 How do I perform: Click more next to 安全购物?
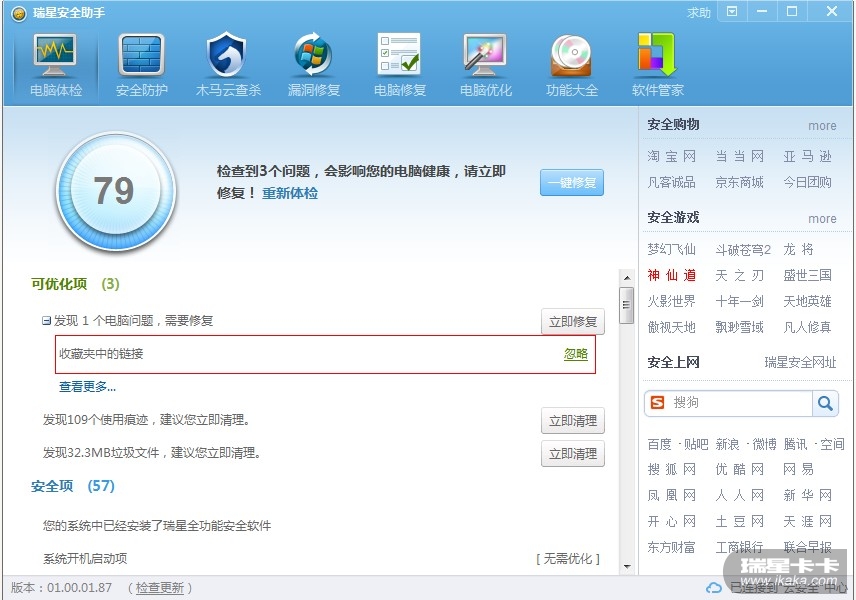tap(822, 126)
